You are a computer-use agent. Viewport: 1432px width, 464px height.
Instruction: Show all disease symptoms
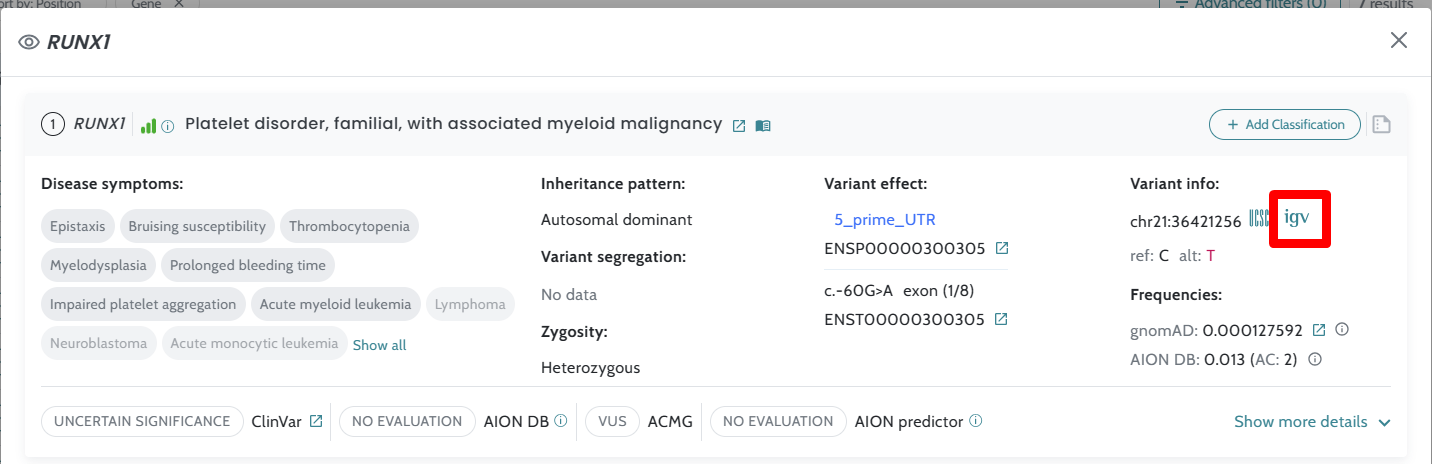pos(379,345)
